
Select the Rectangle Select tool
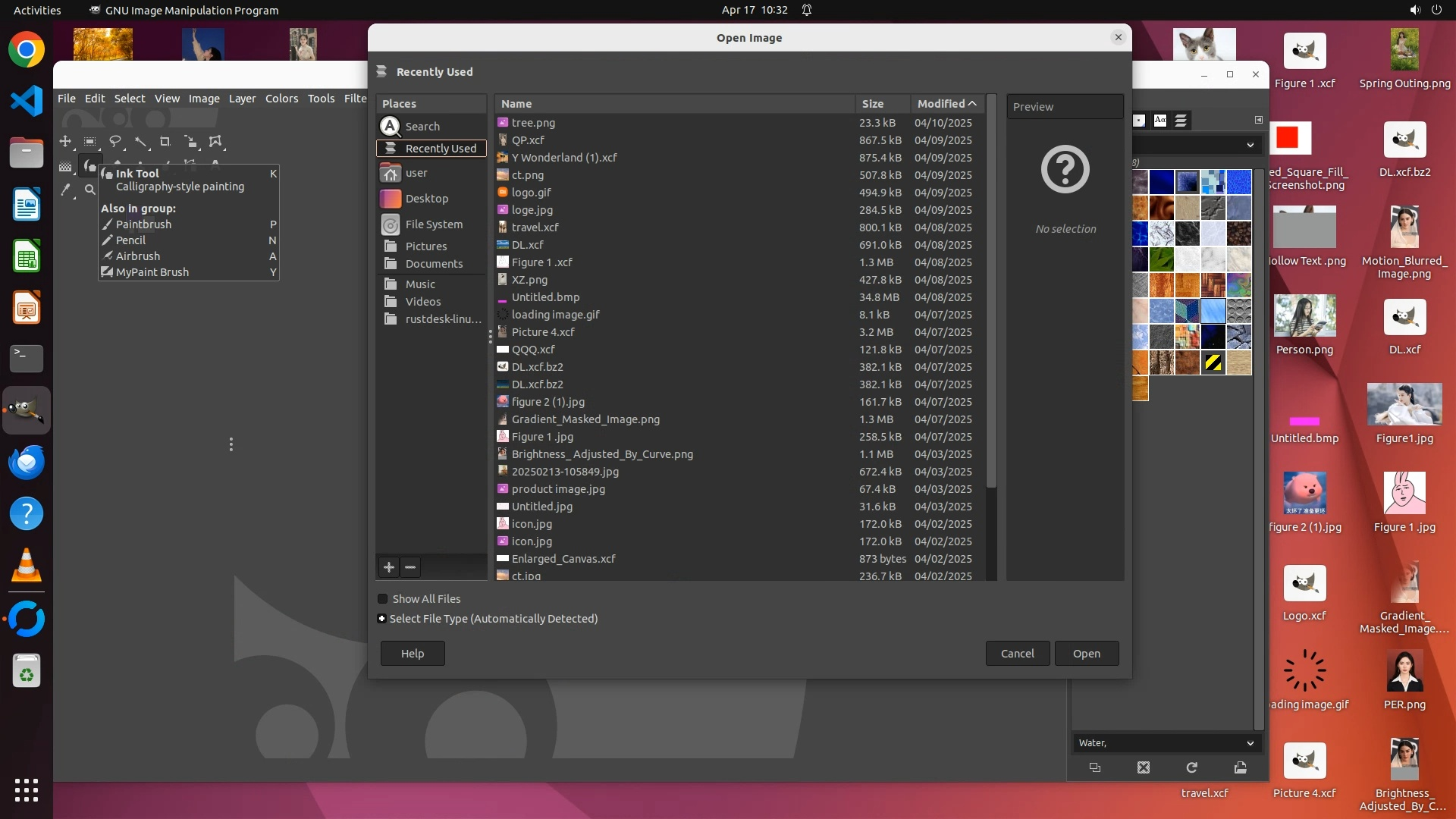tap(89, 142)
